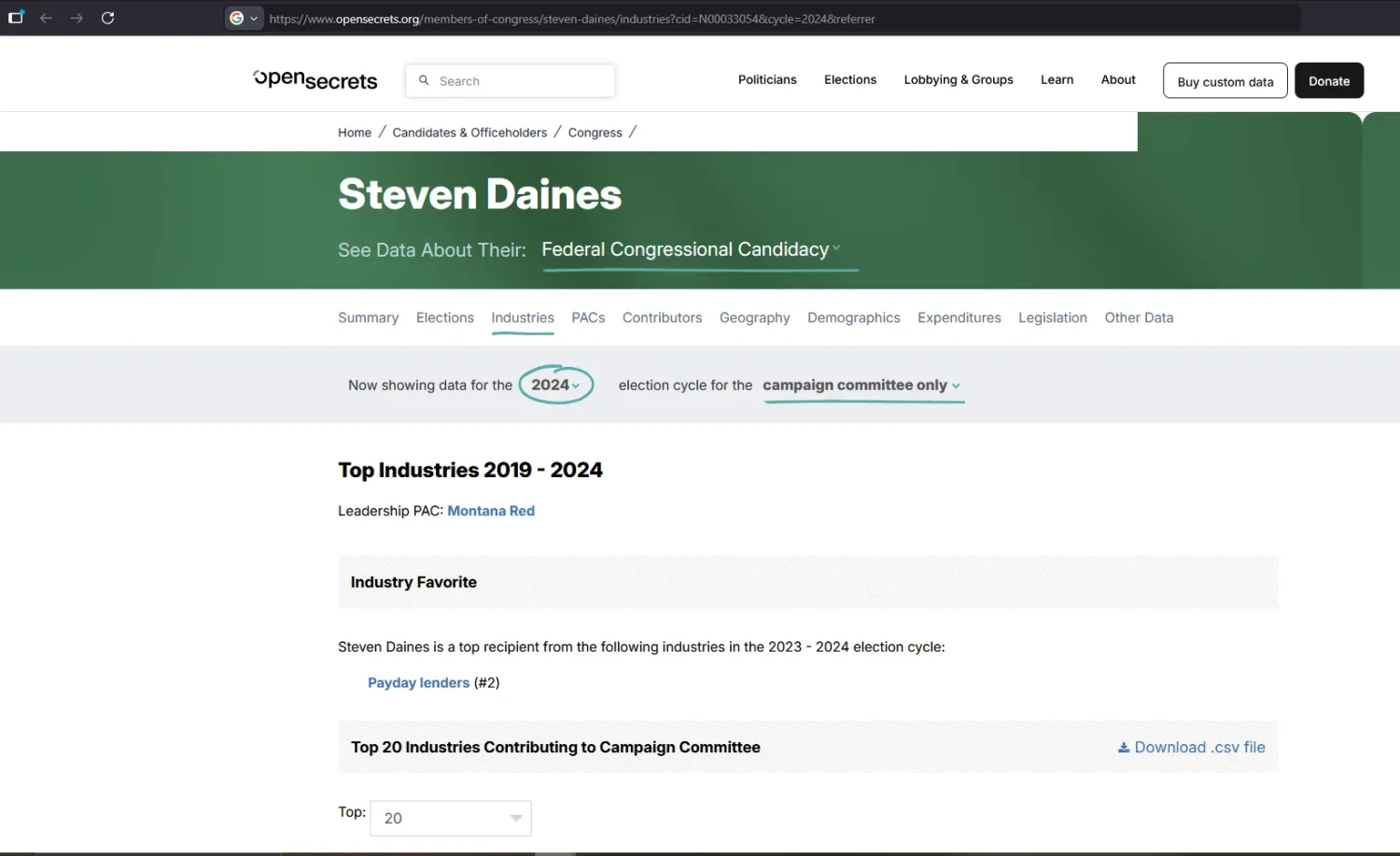
Task: Switch to the PACs tab
Action: click(588, 318)
